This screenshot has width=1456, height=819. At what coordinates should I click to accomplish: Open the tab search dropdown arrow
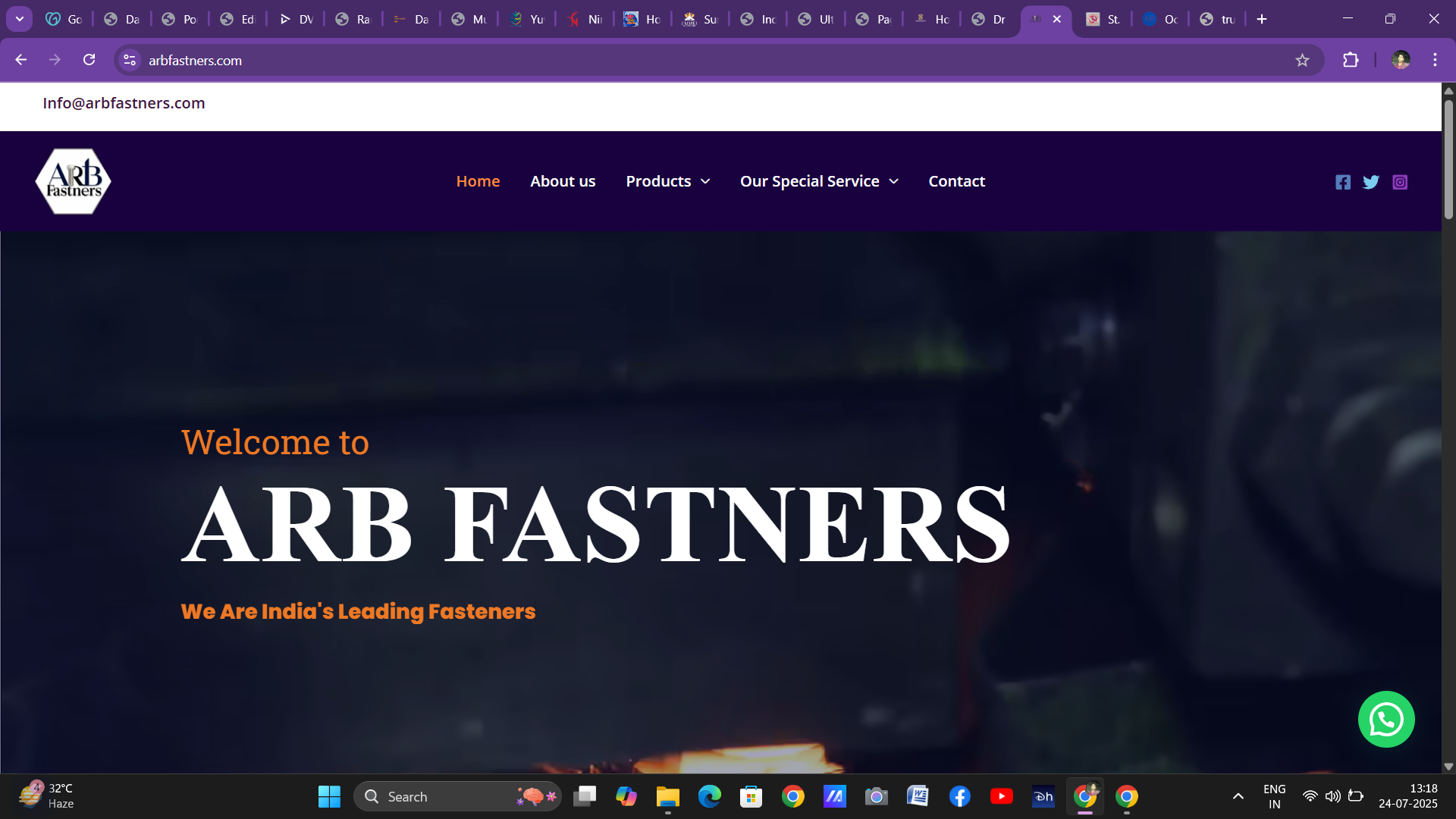click(x=20, y=19)
